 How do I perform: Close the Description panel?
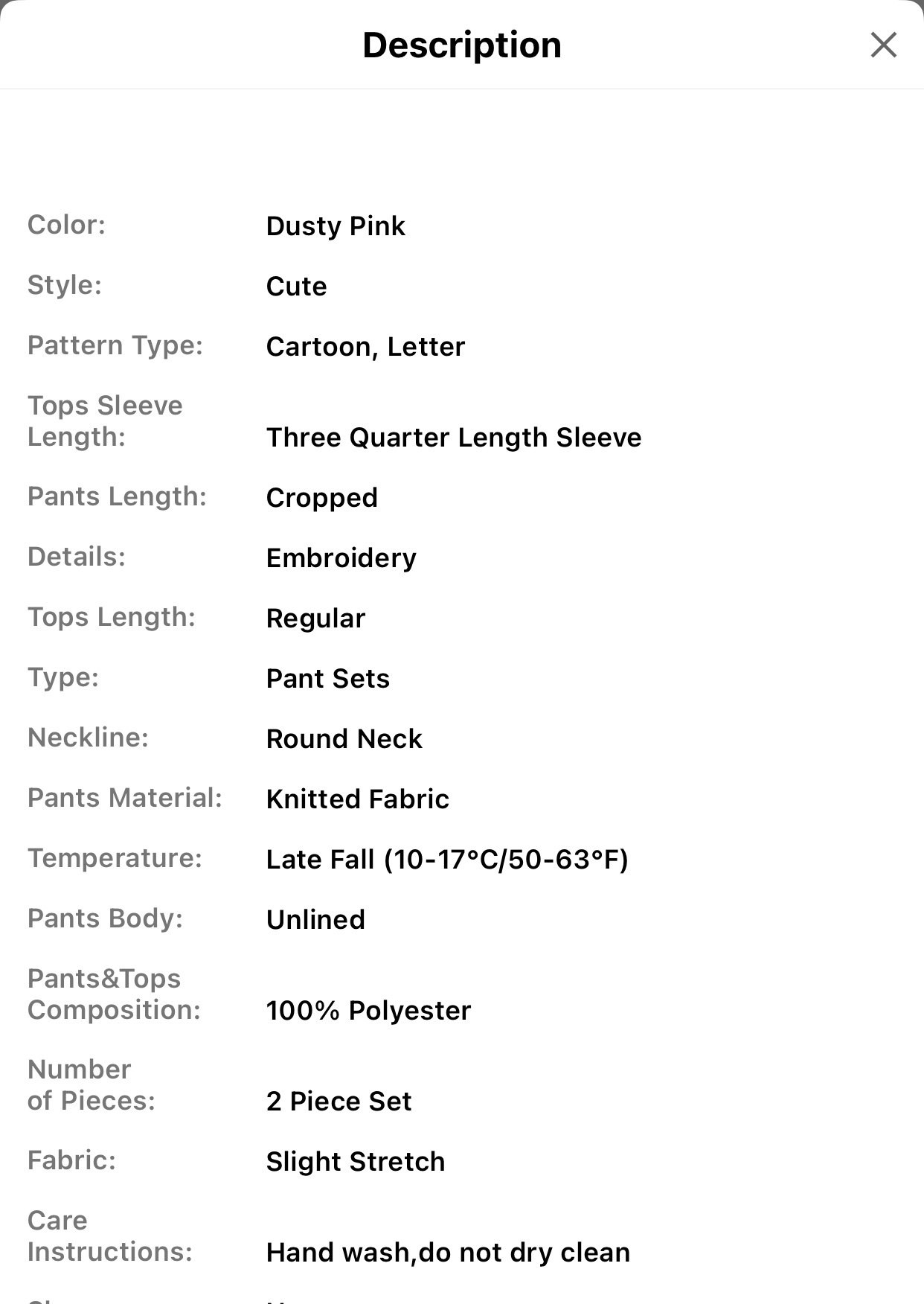883,45
